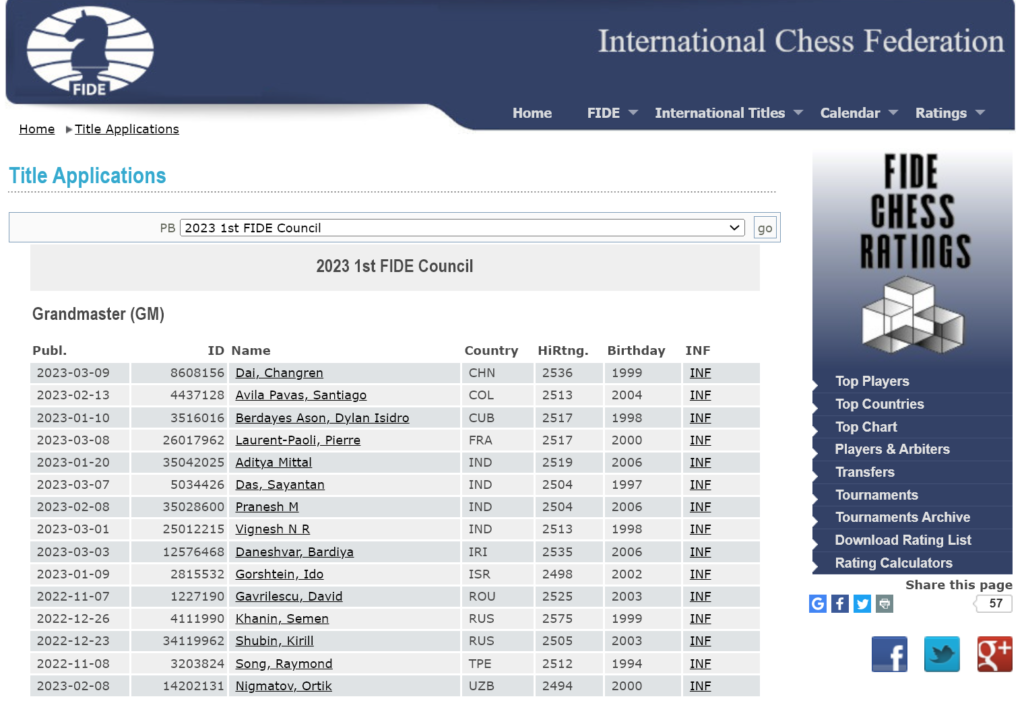Share page via small Twitter icon
The height and width of the screenshot is (701, 1024).
tap(862, 604)
